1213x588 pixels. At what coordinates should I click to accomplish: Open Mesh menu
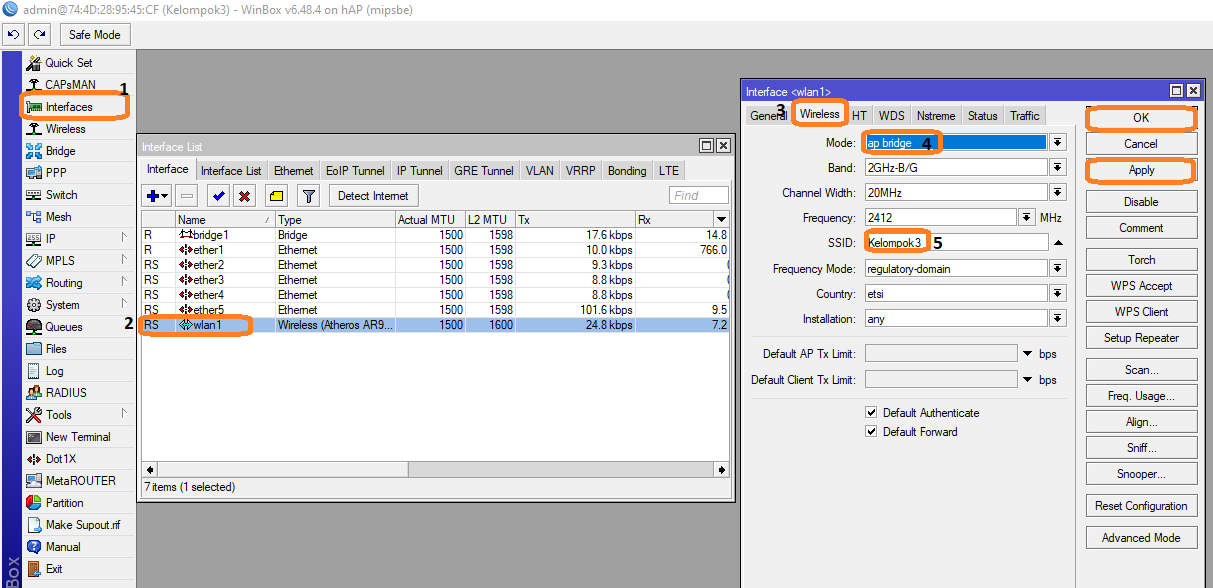coord(58,217)
